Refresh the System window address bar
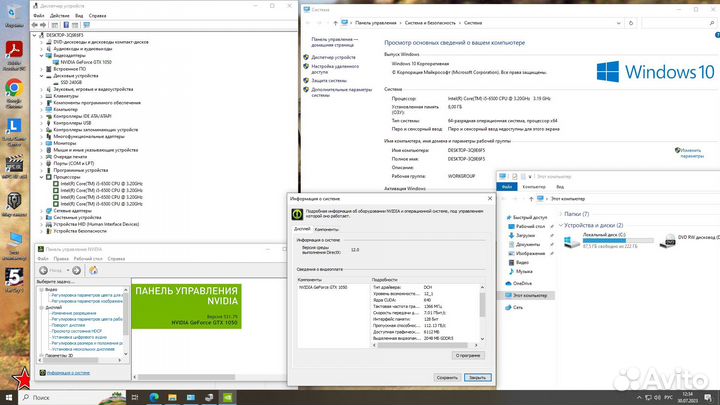 [x=630, y=23]
